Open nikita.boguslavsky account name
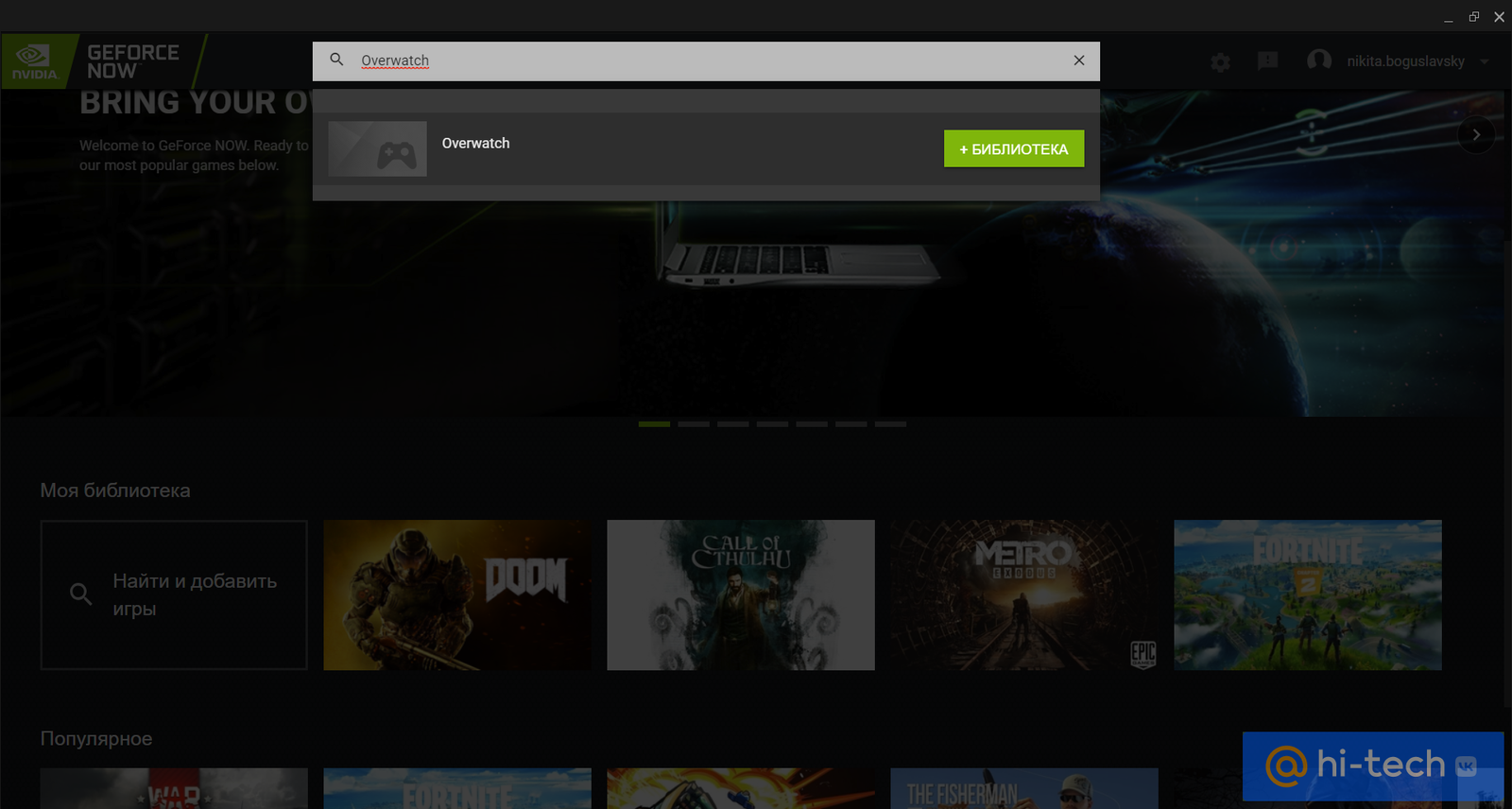The width and height of the screenshot is (1512, 809). coord(1405,61)
